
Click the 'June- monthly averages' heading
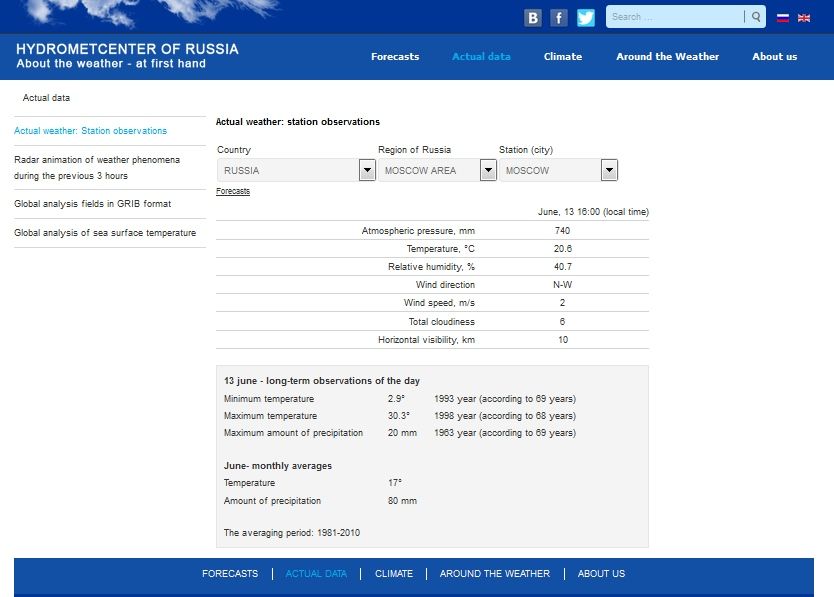point(278,466)
